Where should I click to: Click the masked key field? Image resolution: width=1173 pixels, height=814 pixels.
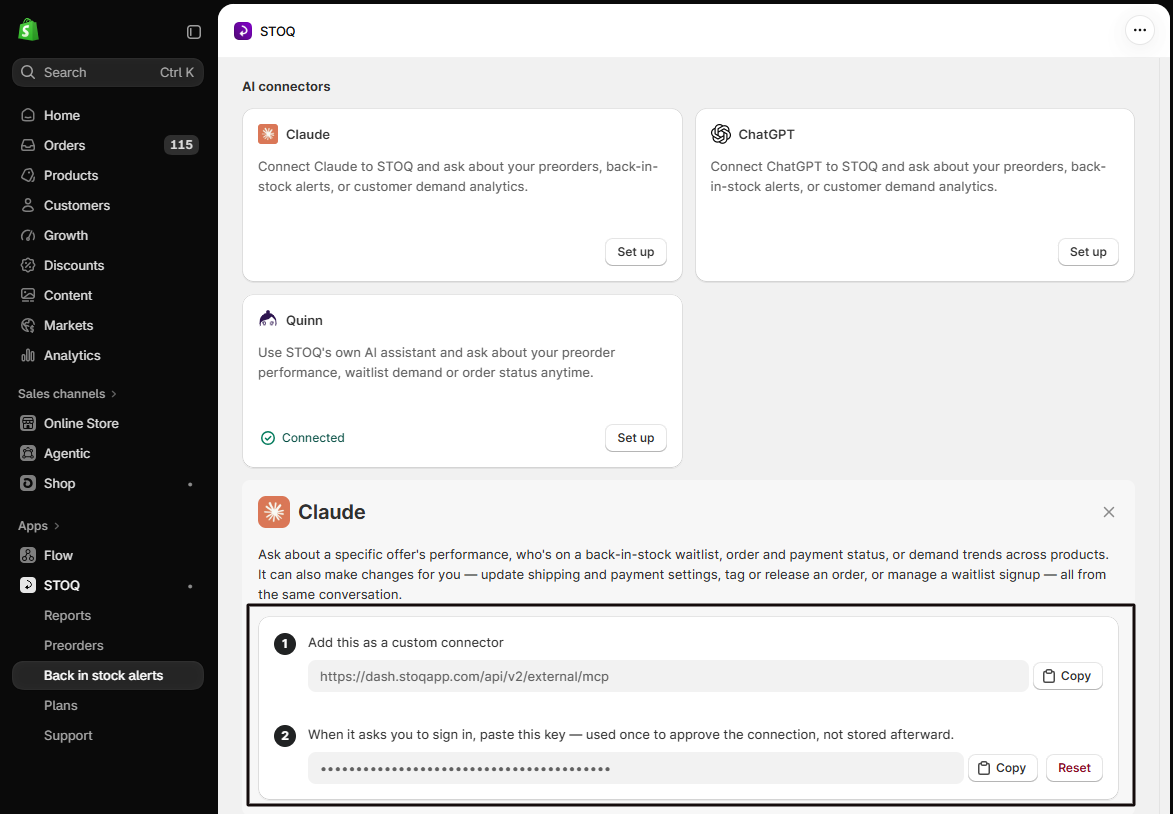635,768
